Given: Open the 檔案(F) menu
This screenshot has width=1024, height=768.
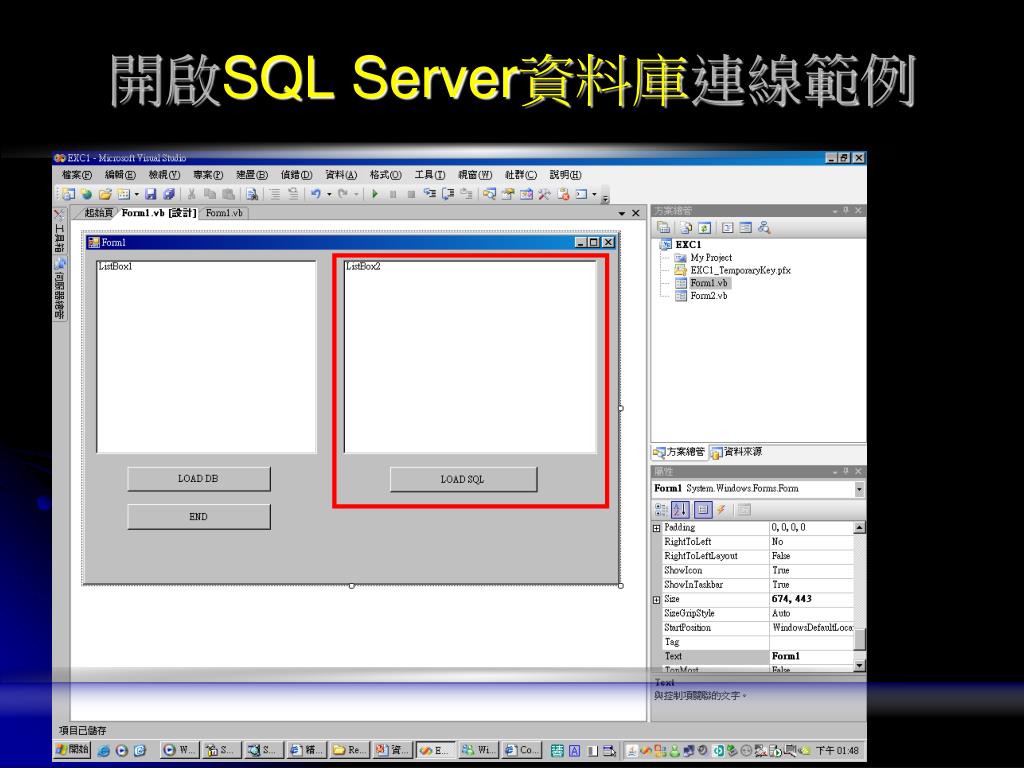Looking at the screenshot, I should (76, 175).
